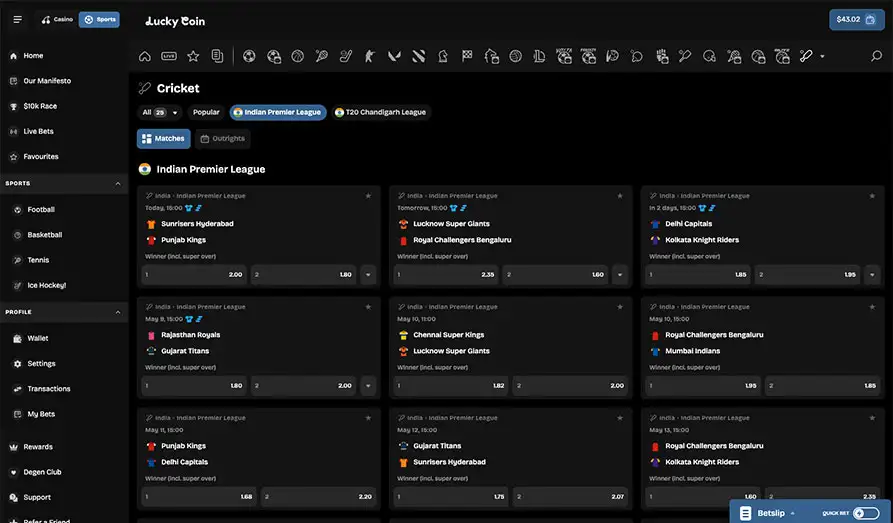The width and height of the screenshot is (893, 523).
Task: Select the checkered flag racing icon
Action: (467, 56)
